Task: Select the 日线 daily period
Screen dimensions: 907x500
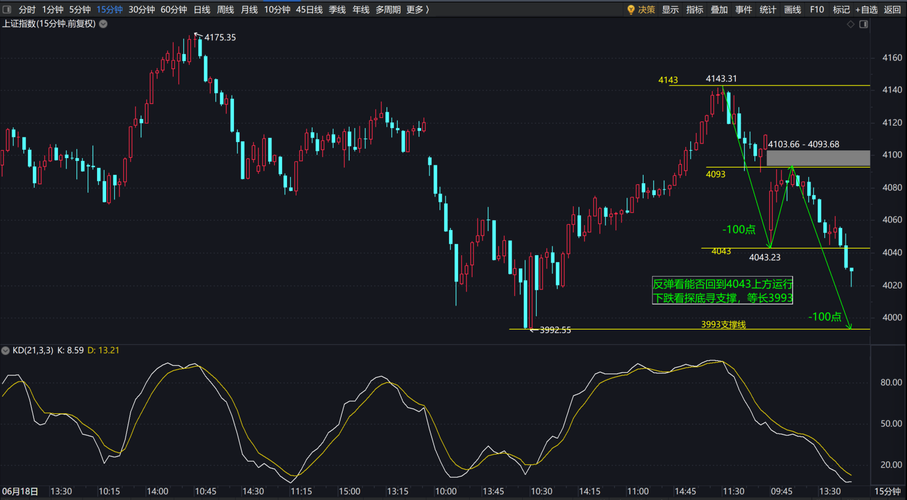Action: (x=202, y=9)
